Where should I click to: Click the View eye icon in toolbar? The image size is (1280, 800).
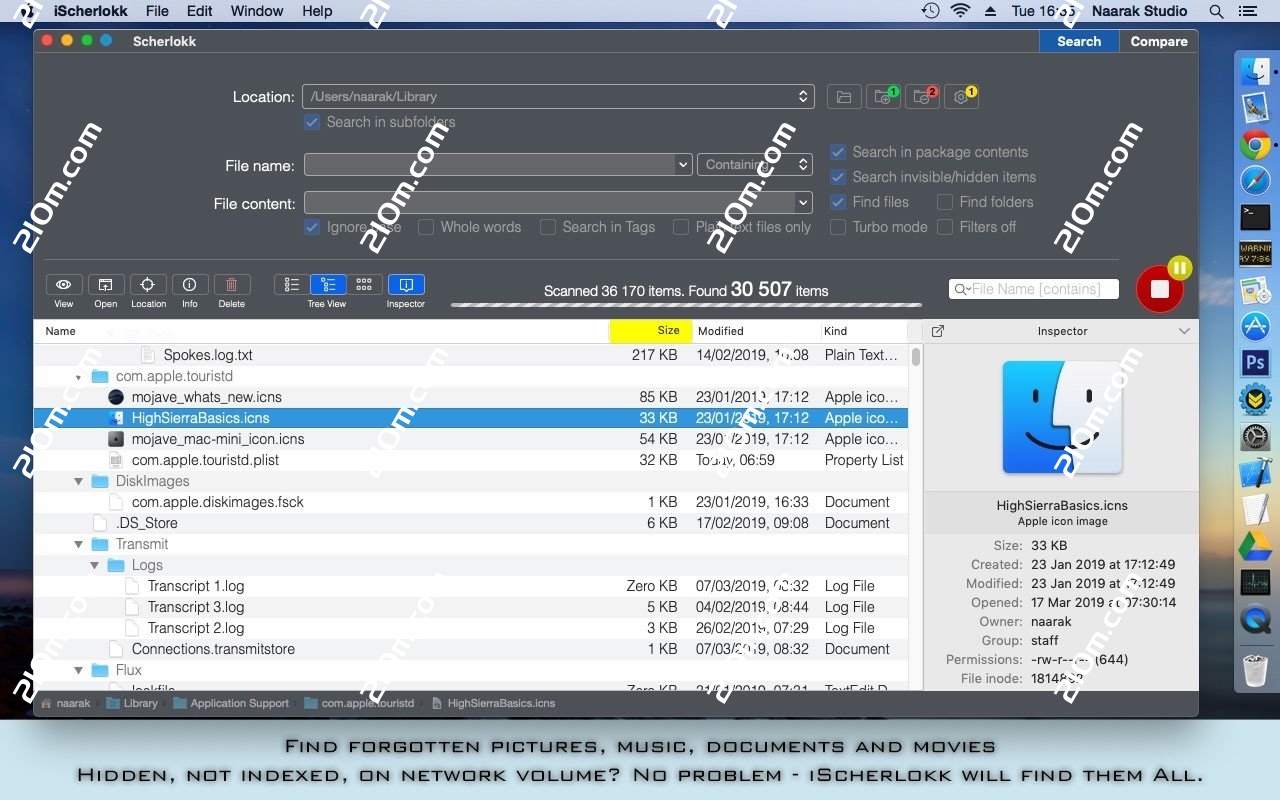64,285
